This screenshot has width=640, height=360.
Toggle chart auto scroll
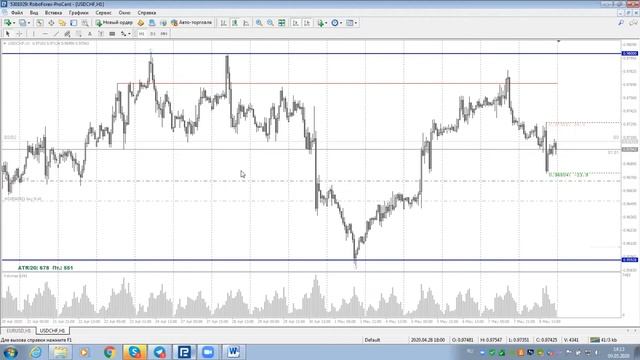point(296,23)
